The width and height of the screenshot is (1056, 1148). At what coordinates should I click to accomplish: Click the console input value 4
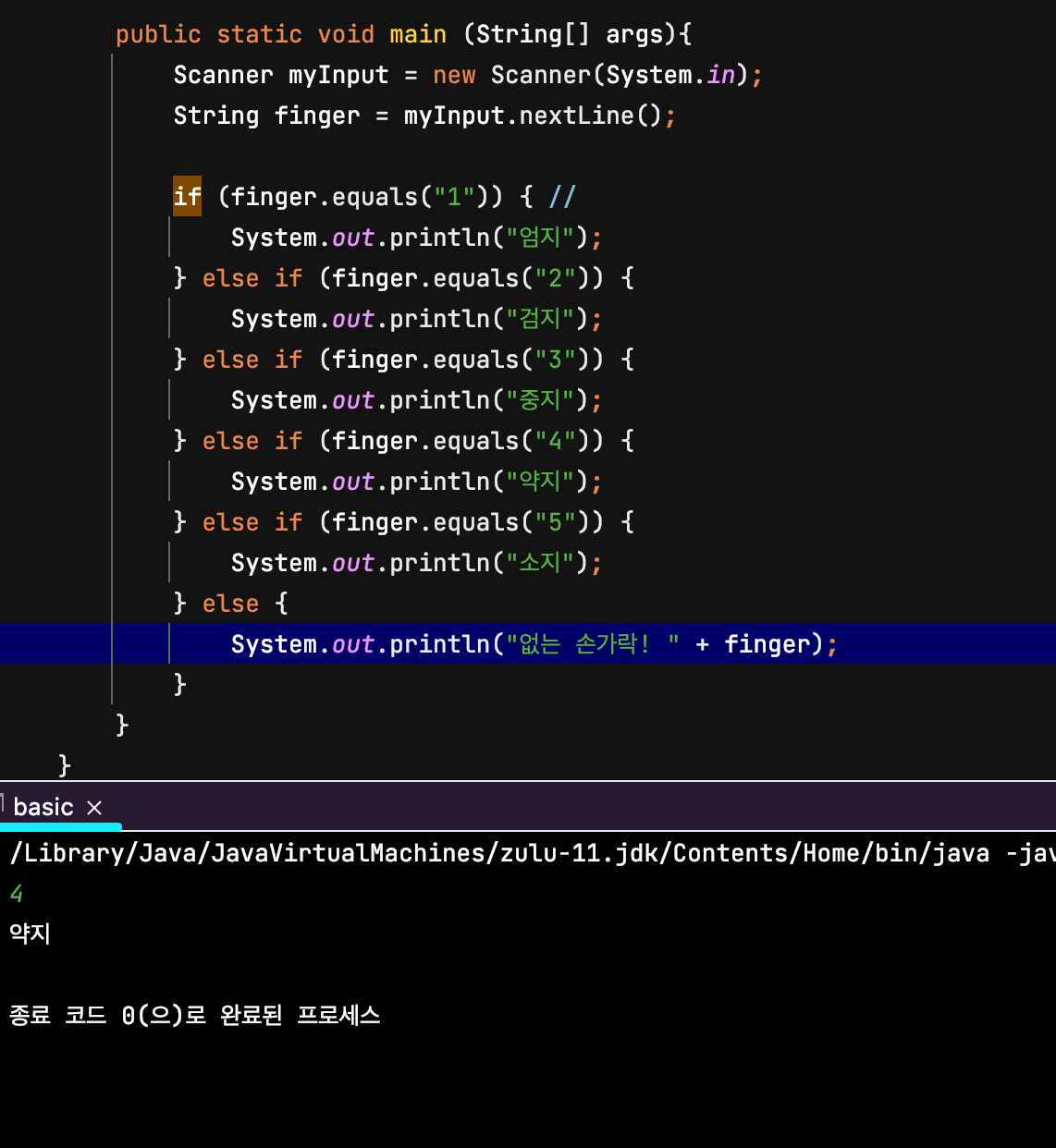(17, 894)
